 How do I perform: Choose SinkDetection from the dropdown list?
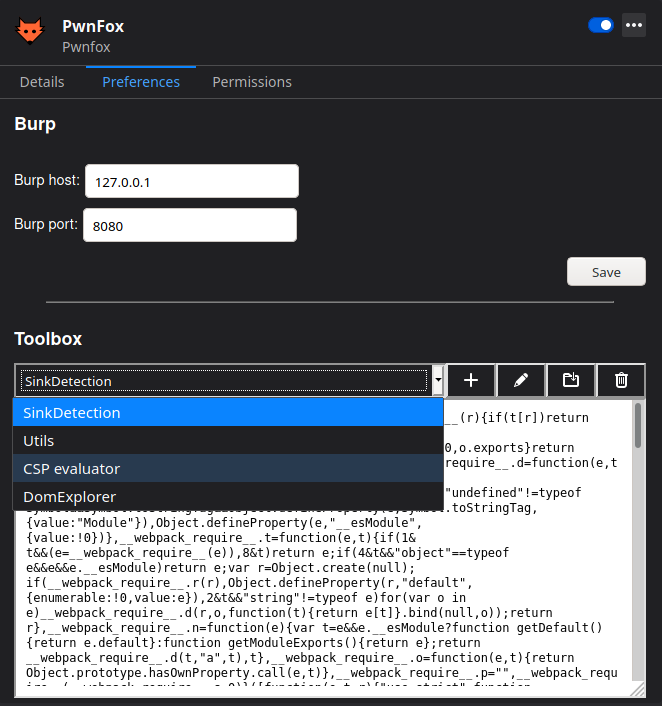pos(228,412)
